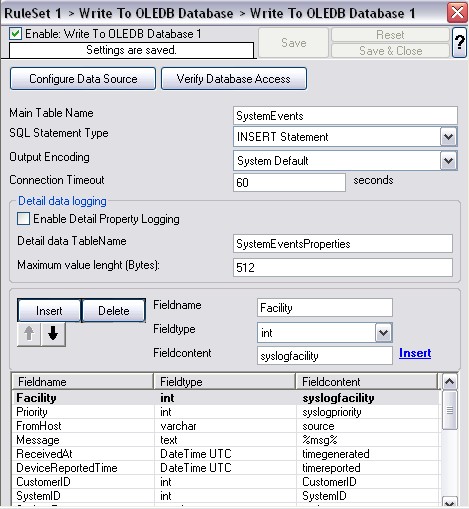Image resolution: width=469 pixels, height=509 pixels.
Task: Click Fieldtype column header
Action: (x=224, y=382)
